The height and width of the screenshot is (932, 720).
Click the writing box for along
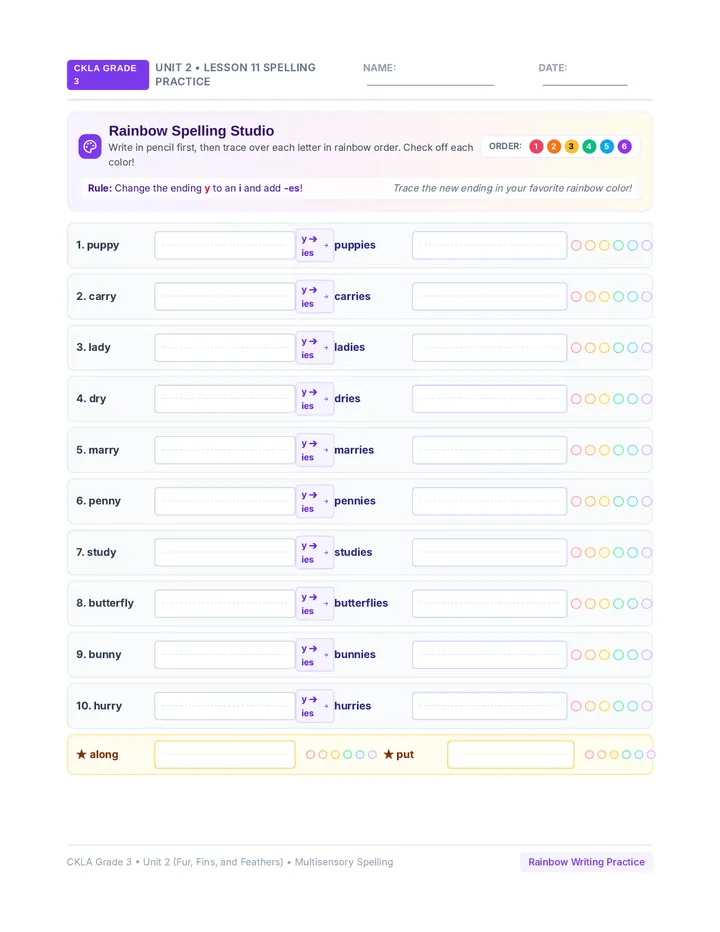click(x=225, y=754)
